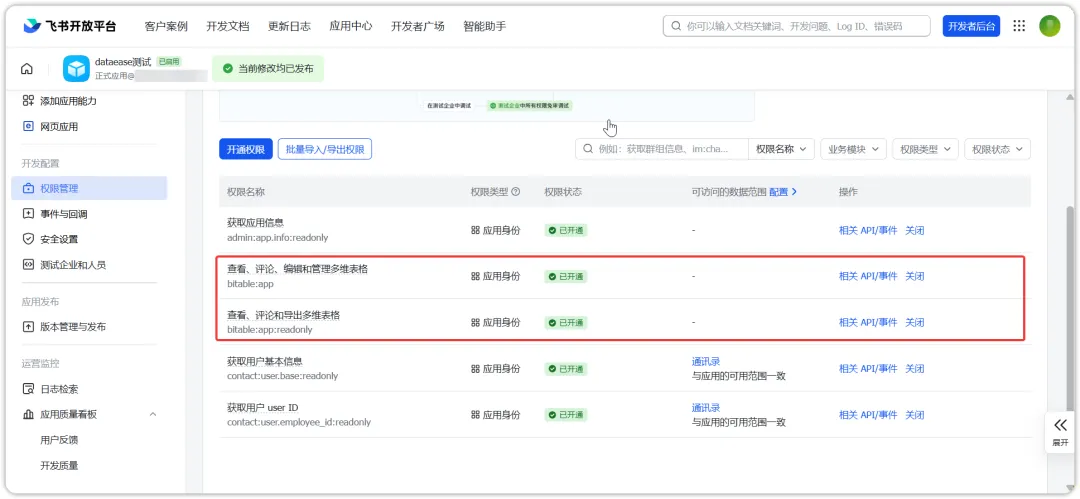Open the 应用中心 top menu
Image resolution: width=1080 pixels, height=499 pixels.
351,26
